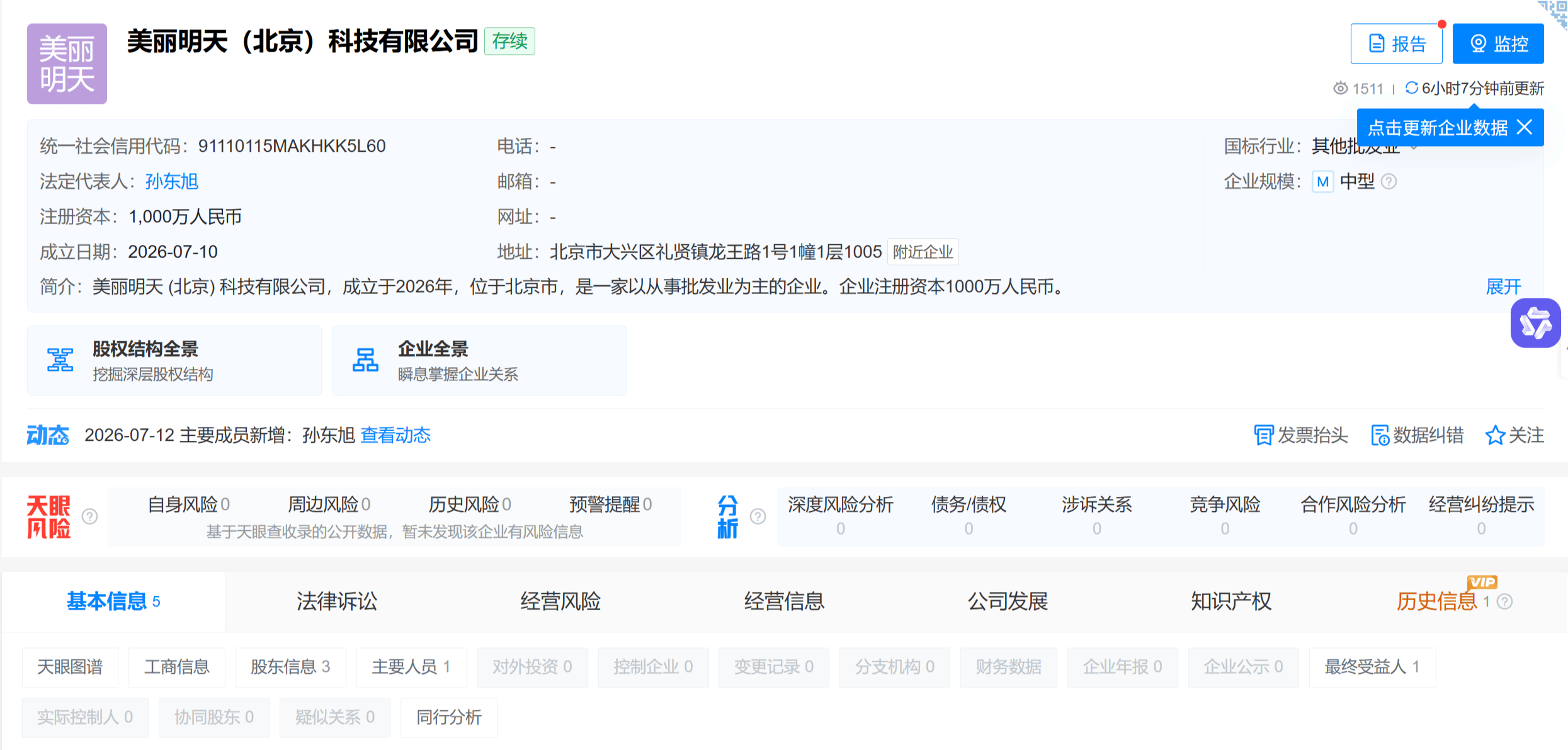This screenshot has width=1568, height=750.
Task: Click the 关注 star icon
Action: pos(1494,435)
